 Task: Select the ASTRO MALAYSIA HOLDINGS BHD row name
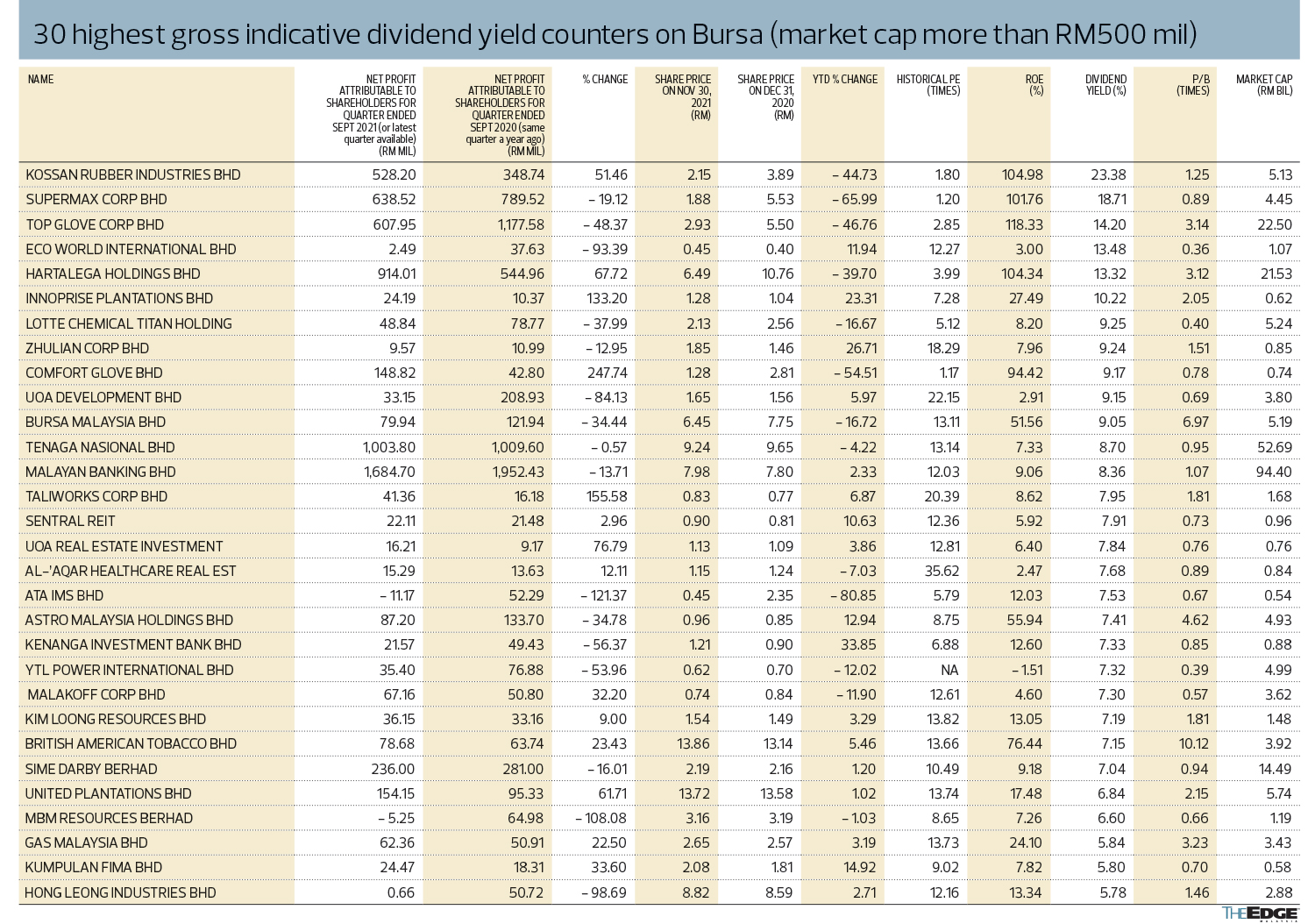point(129,620)
